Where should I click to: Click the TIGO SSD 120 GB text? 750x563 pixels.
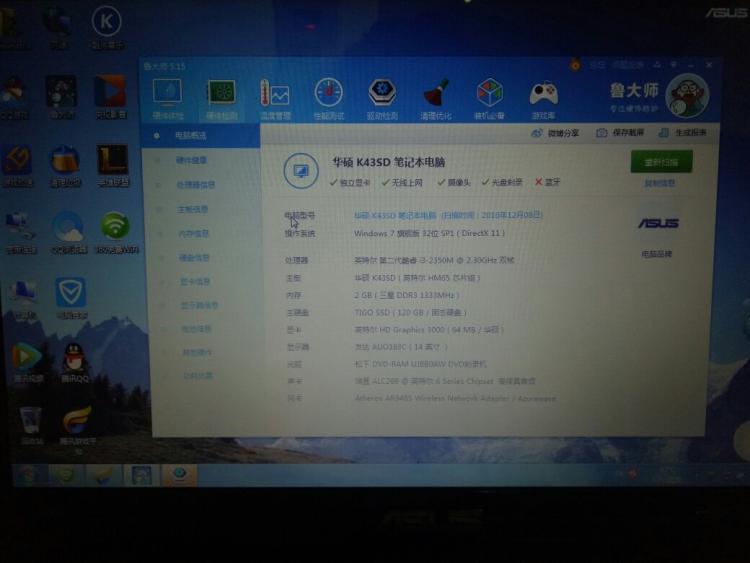point(410,312)
